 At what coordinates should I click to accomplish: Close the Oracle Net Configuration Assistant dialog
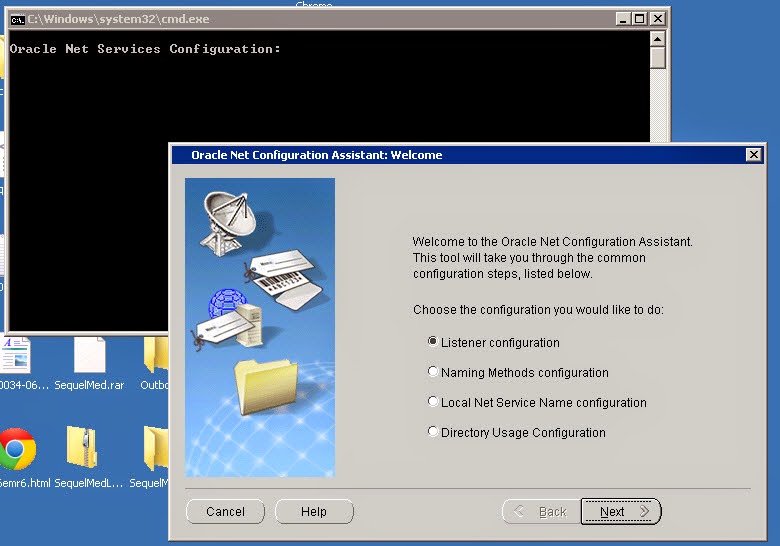pos(754,155)
